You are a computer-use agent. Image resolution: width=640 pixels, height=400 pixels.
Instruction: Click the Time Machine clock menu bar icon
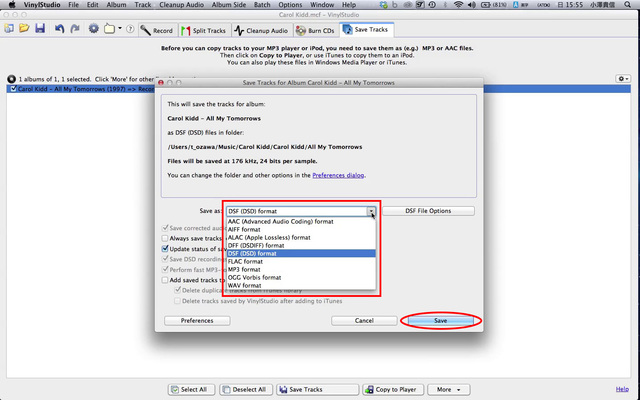click(432, 5)
